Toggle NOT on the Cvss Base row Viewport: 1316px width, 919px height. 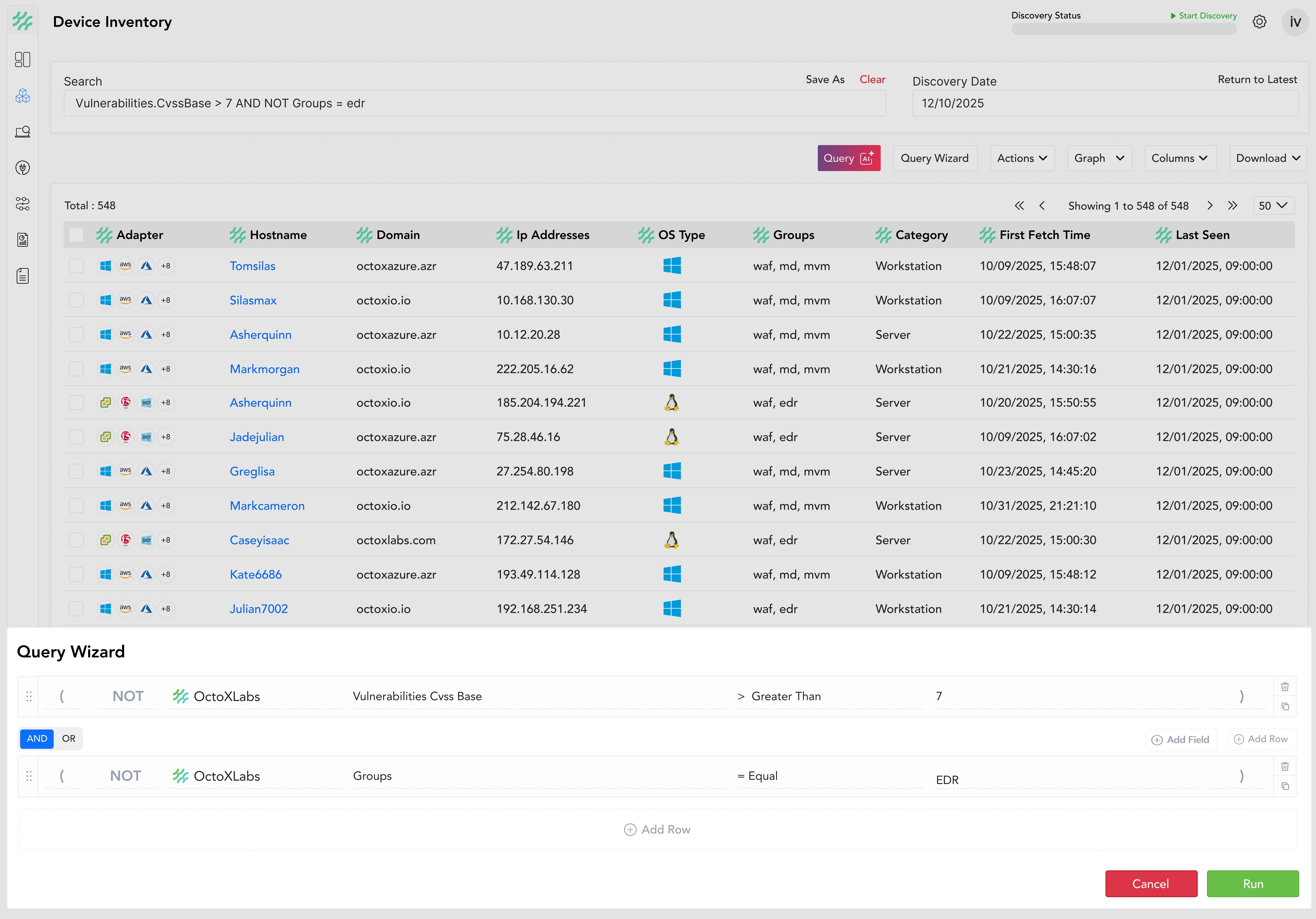pyautogui.click(x=128, y=696)
